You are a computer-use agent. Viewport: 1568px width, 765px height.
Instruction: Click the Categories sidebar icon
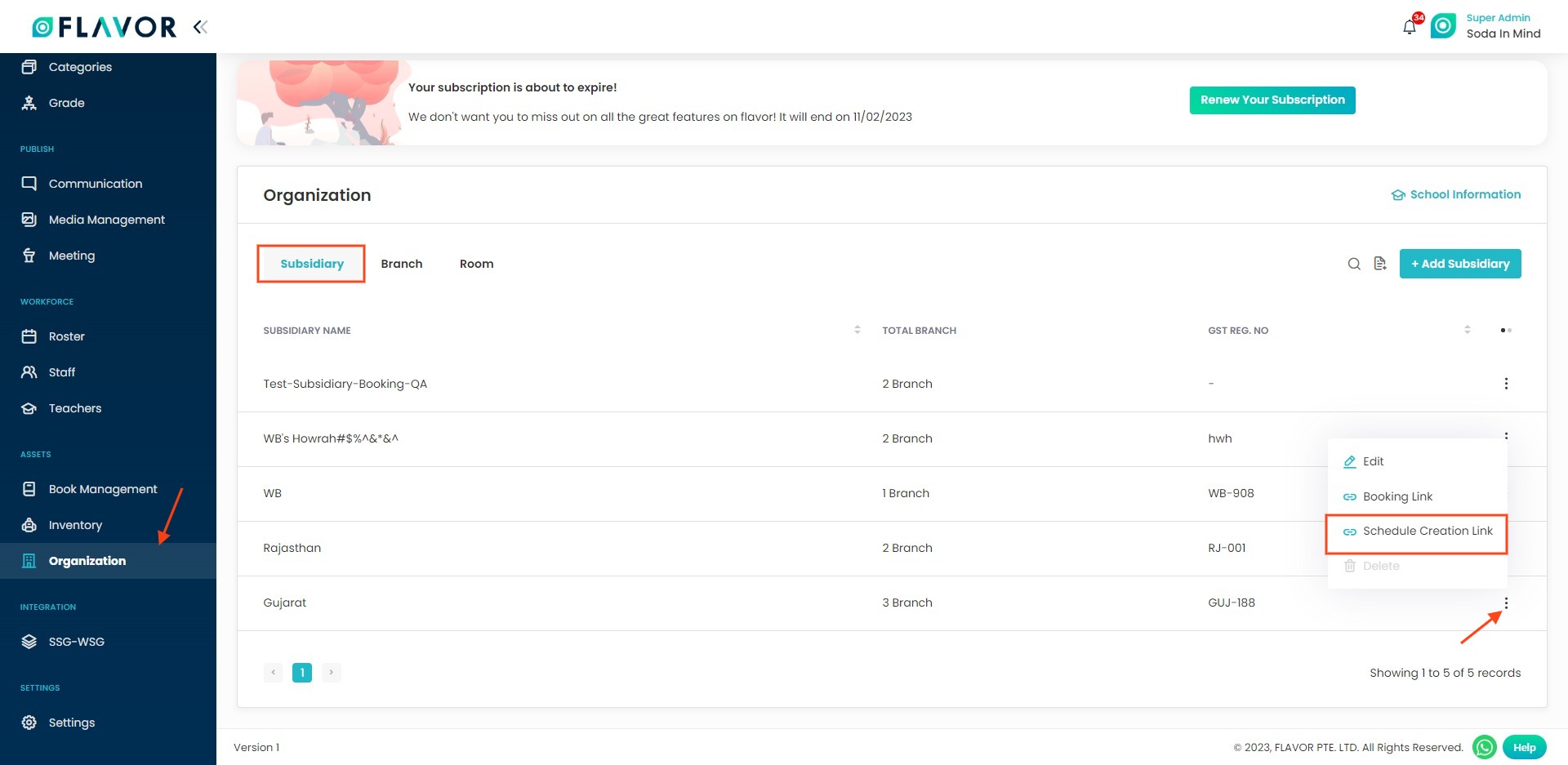tap(29, 67)
